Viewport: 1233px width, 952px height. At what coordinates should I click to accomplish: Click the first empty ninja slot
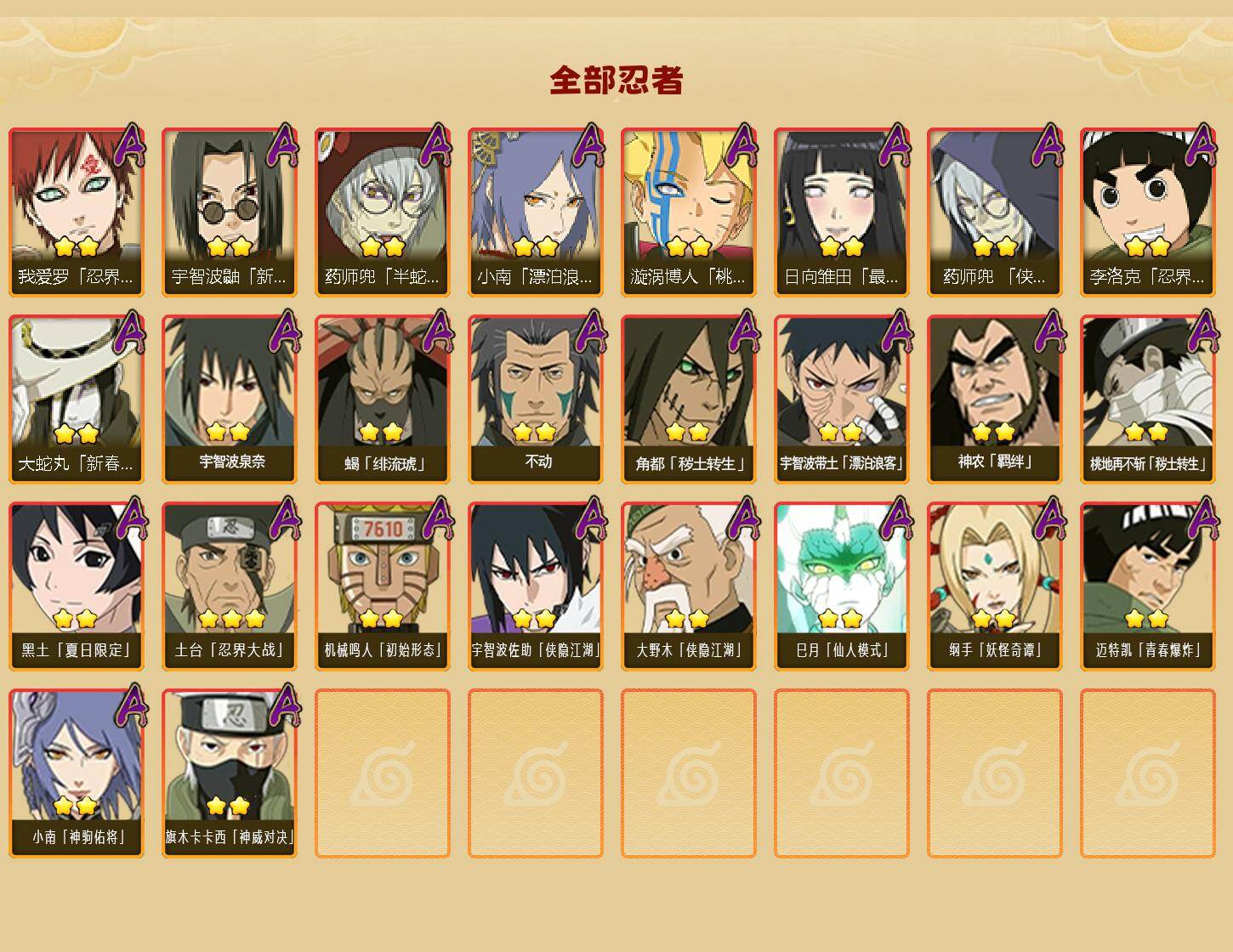click(383, 773)
